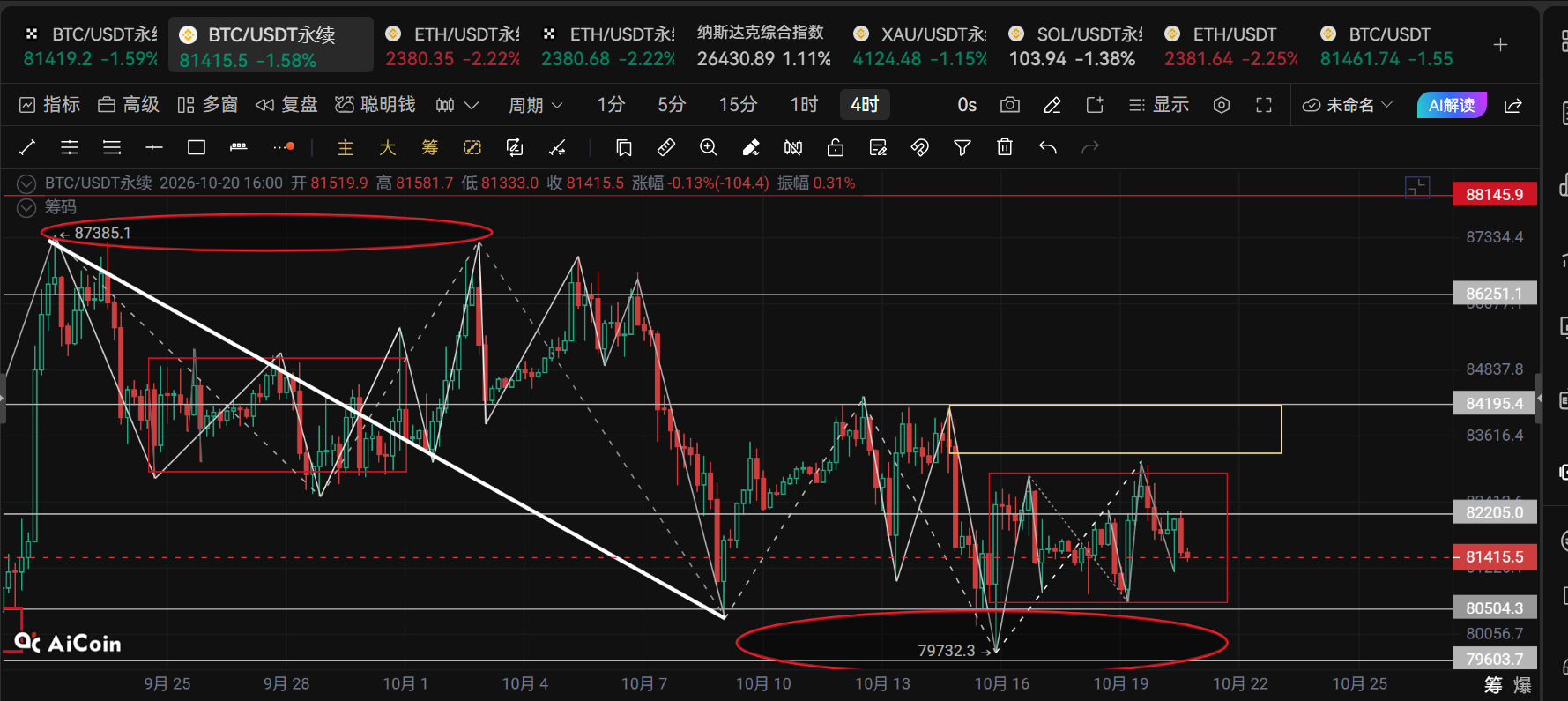Screen dimensions: 1568x701
Task: Select the eraser tool
Action: pyautogui.click(x=751, y=147)
